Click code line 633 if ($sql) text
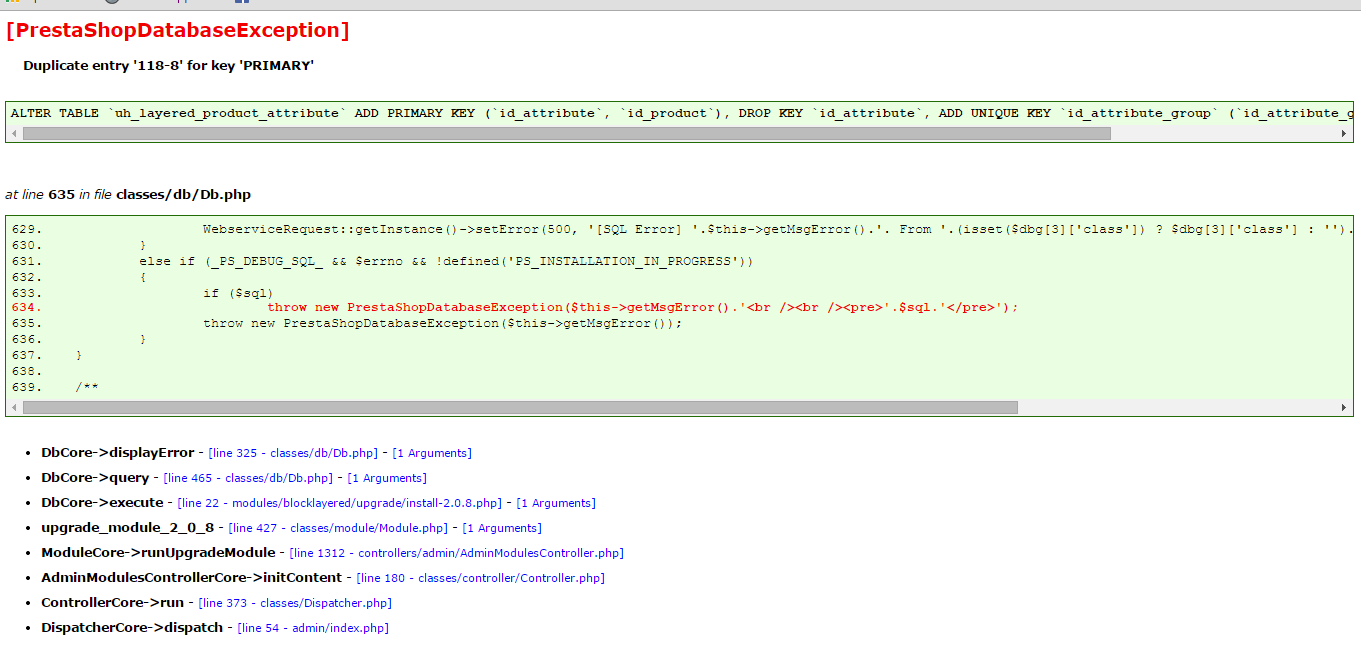Image resolution: width=1361 pixels, height=646 pixels. tap(238, 292)
